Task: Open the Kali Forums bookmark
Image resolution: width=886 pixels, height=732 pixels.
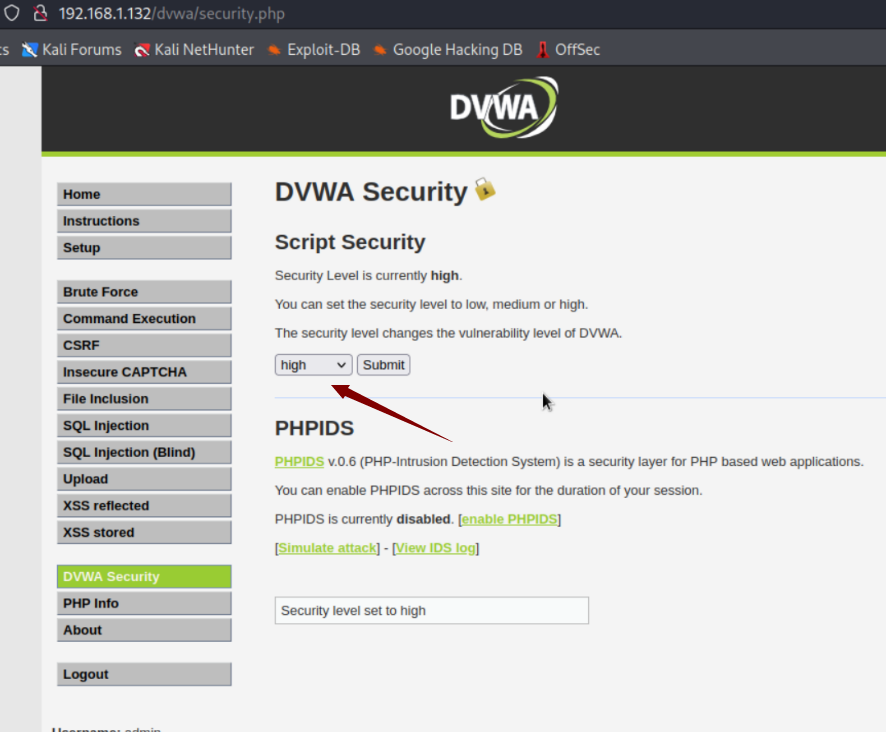Action: click(x=71, y=50)
